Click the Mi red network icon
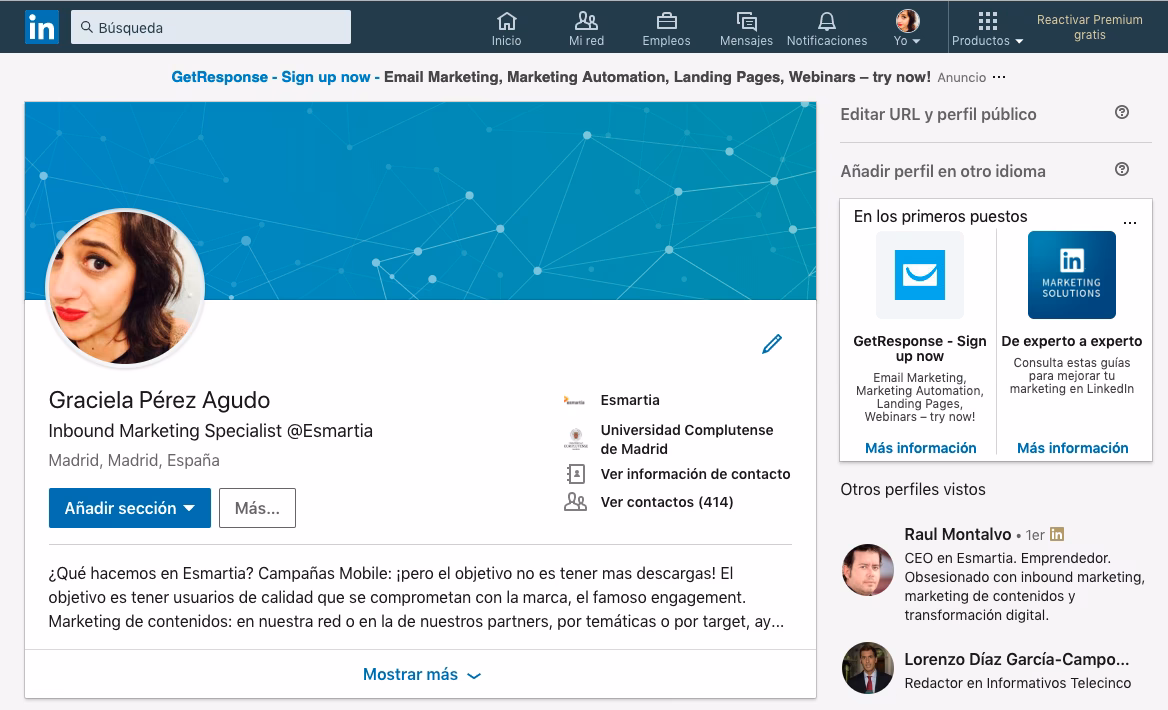Screen dimensions: 1168x710 (x=586, y=22)
